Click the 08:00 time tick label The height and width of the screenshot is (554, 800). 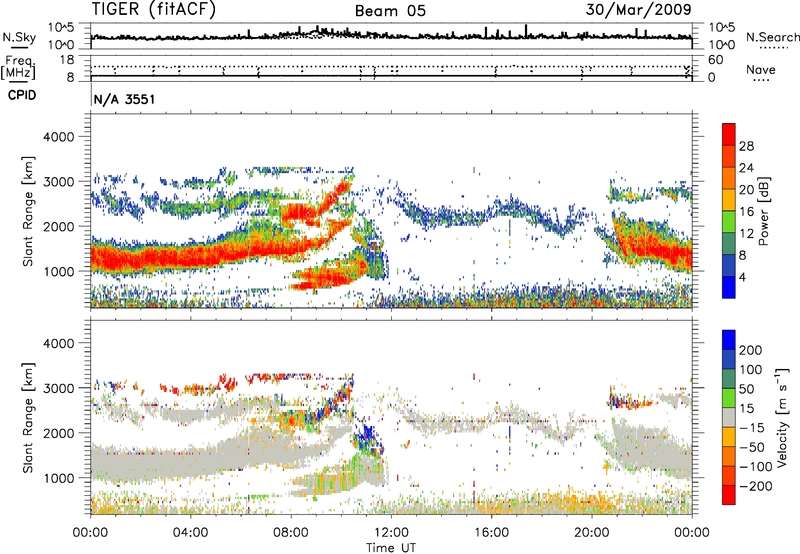[x=290, y=533]
